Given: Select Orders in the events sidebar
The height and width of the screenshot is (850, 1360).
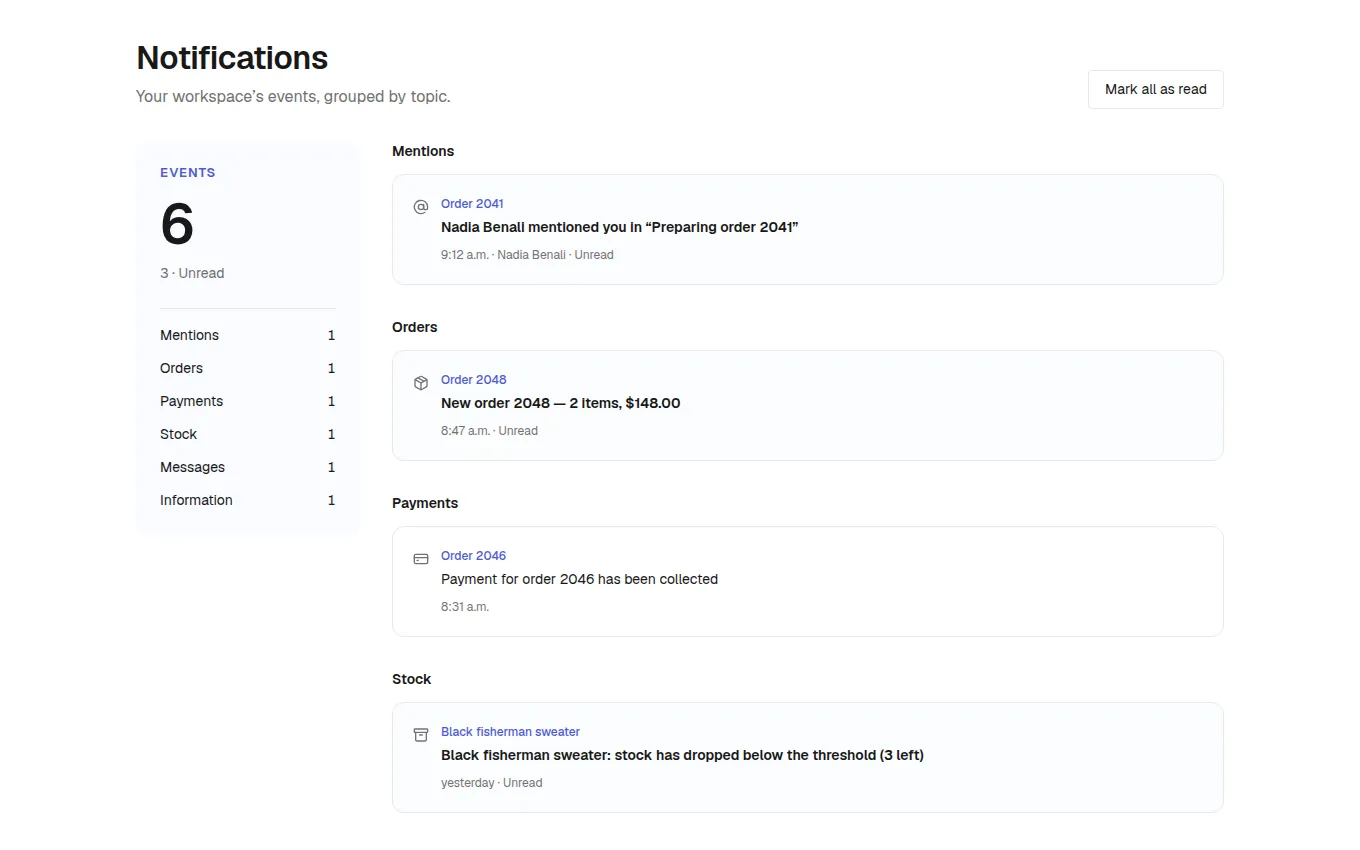Looking at the screenshot, I should 247,368.
